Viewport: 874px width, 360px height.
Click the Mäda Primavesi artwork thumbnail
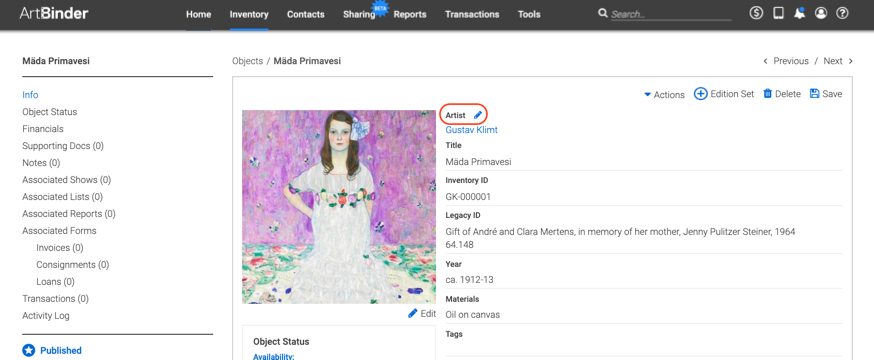[x=339, y=207]
